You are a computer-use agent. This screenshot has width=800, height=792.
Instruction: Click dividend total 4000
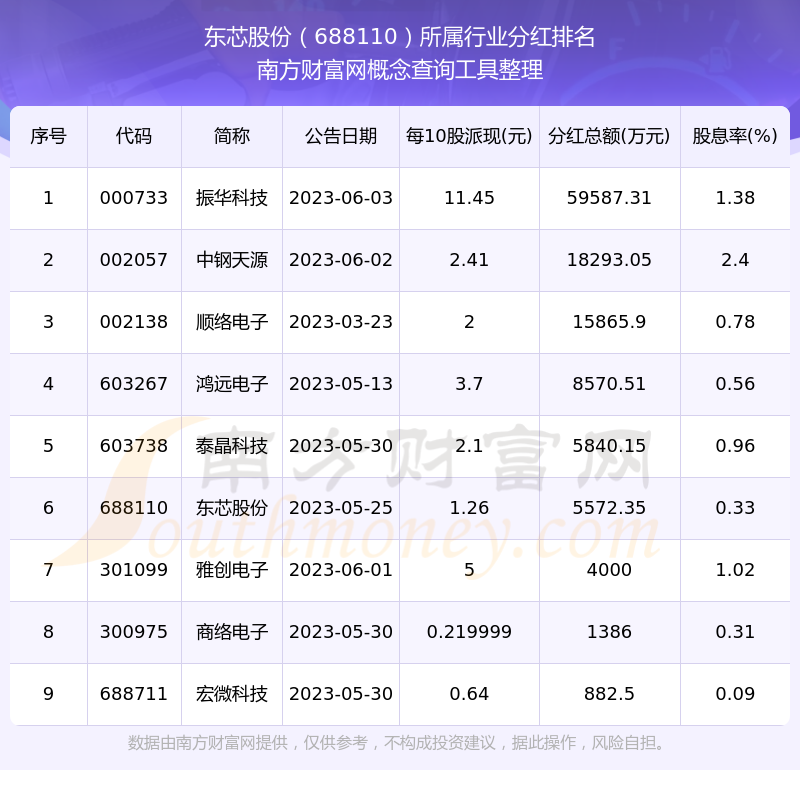pos(609,570)
